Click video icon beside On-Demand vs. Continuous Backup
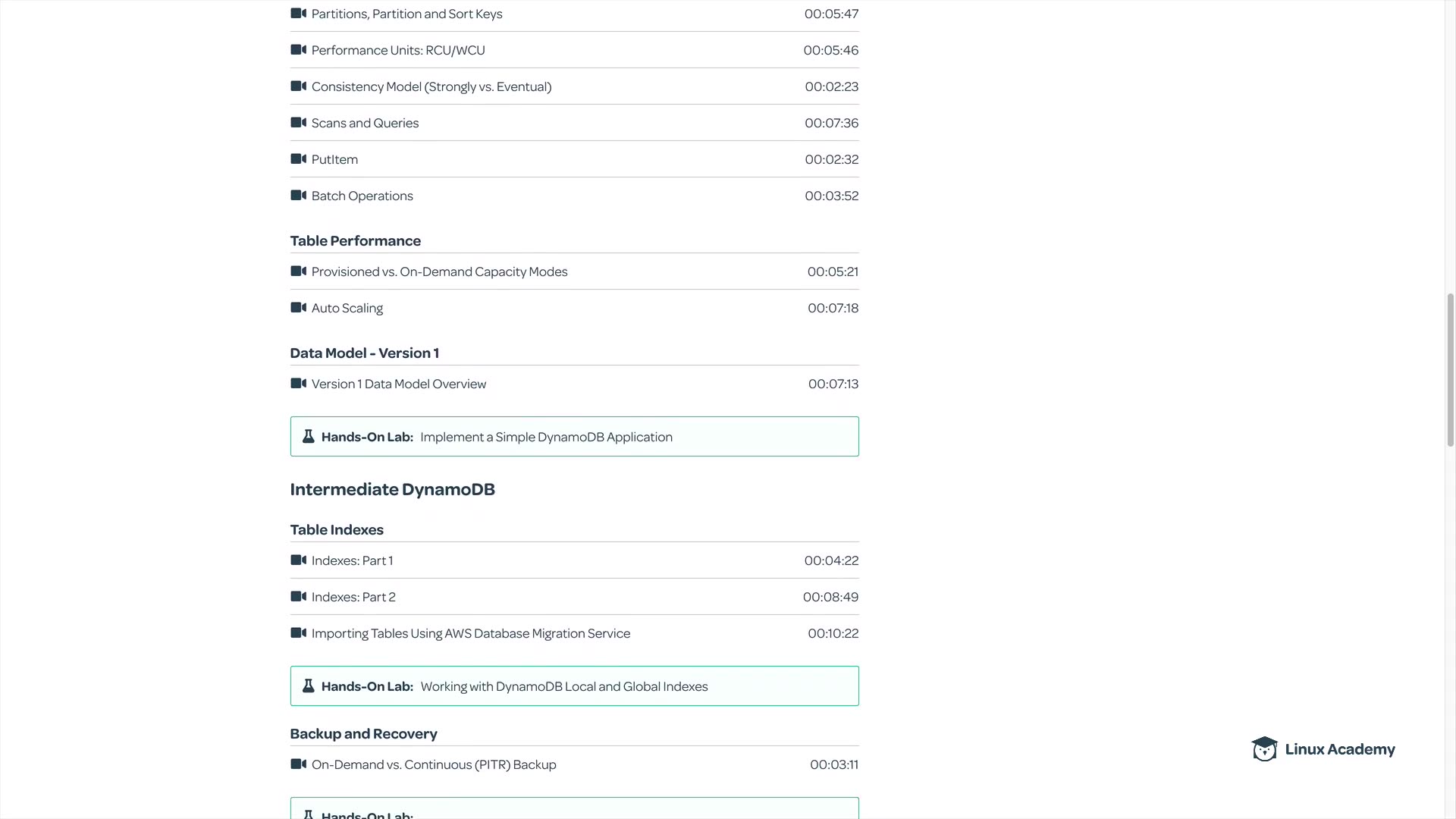Viewport: 1456px width, 819px height. click(x=298, y=764)
